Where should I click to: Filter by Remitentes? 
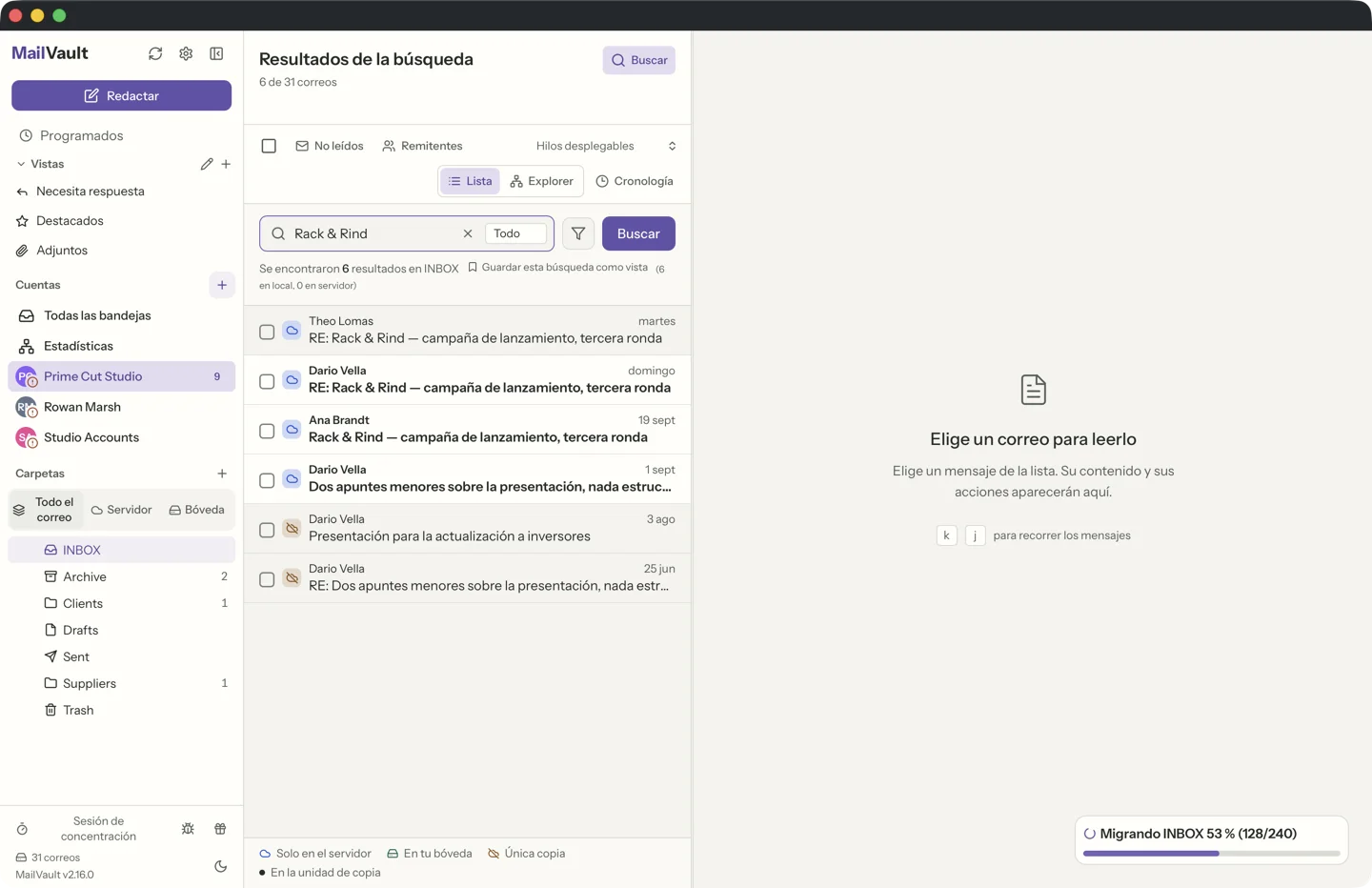(422, 146)
